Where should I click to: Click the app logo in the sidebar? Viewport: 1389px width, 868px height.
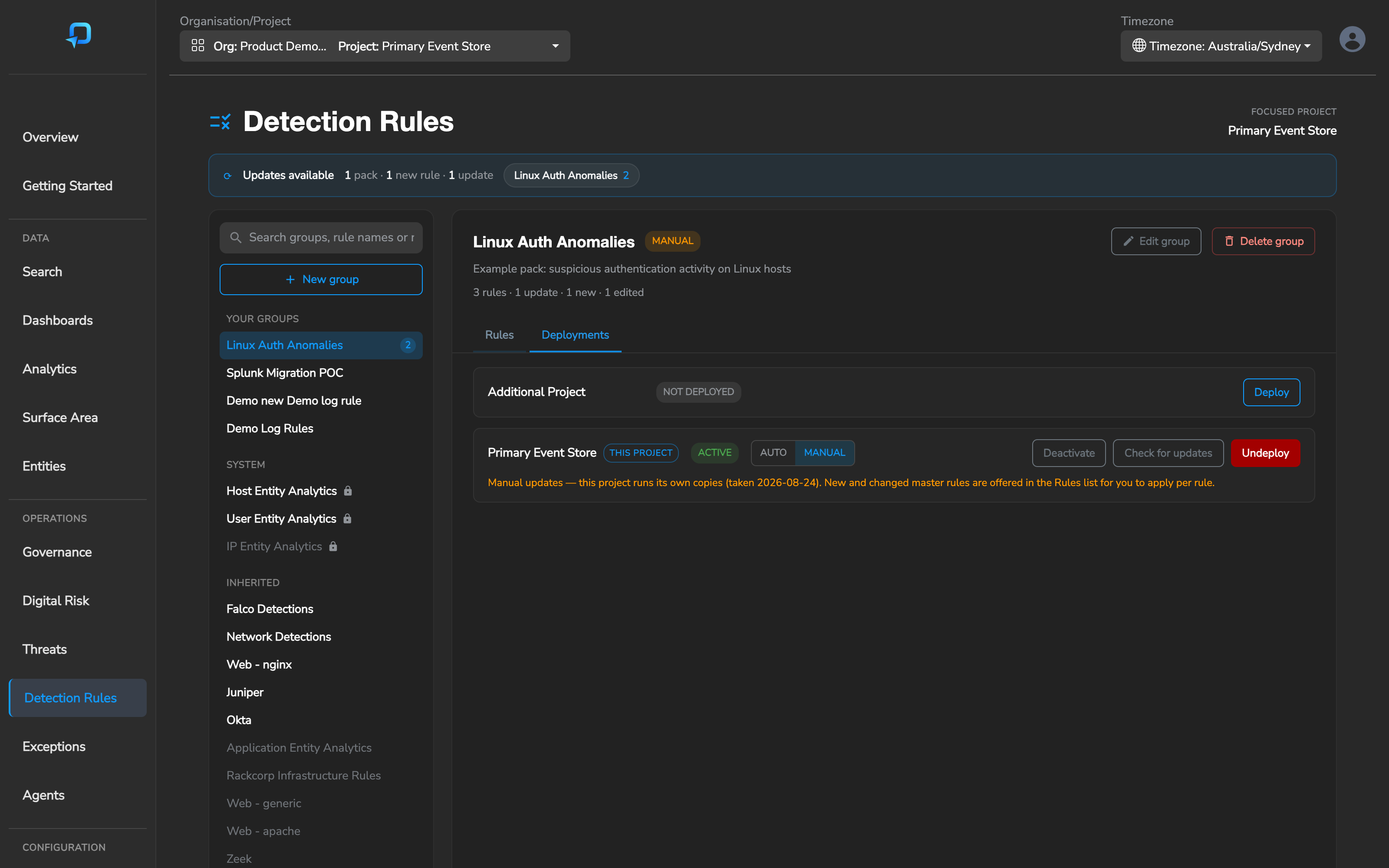[x=79, y=34]
